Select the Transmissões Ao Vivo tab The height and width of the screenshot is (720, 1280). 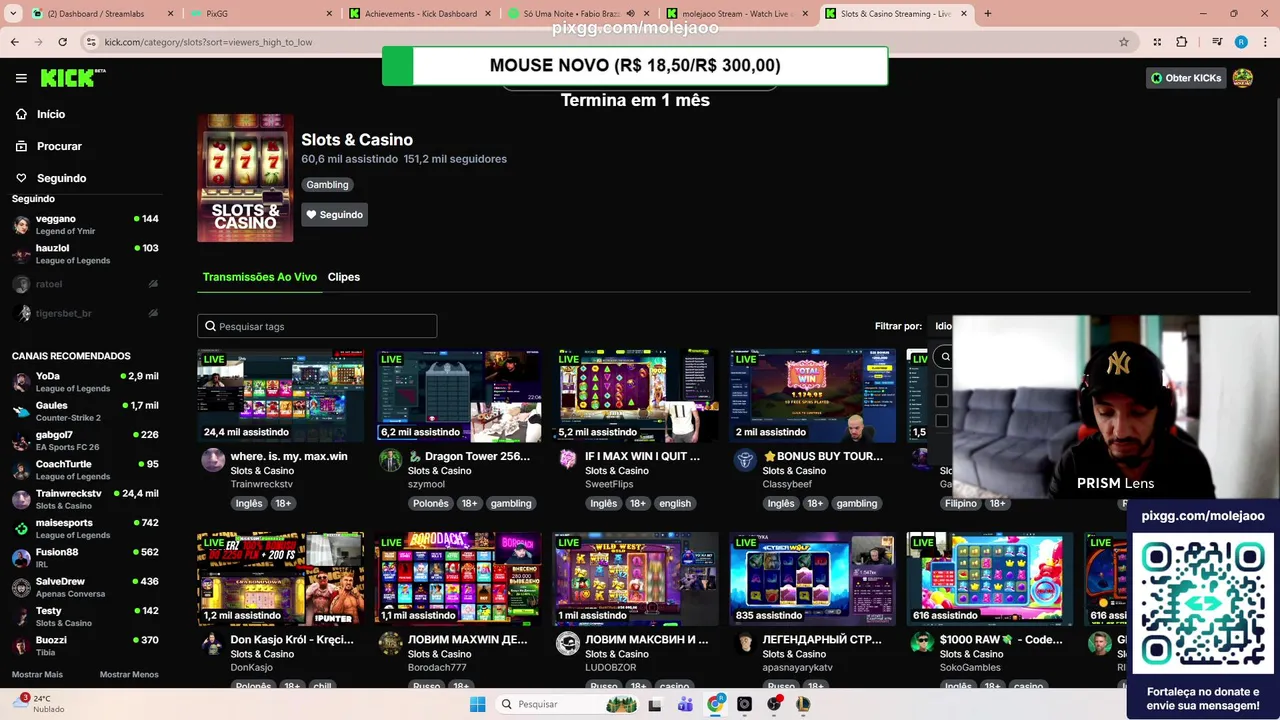(x=260, y=277)
